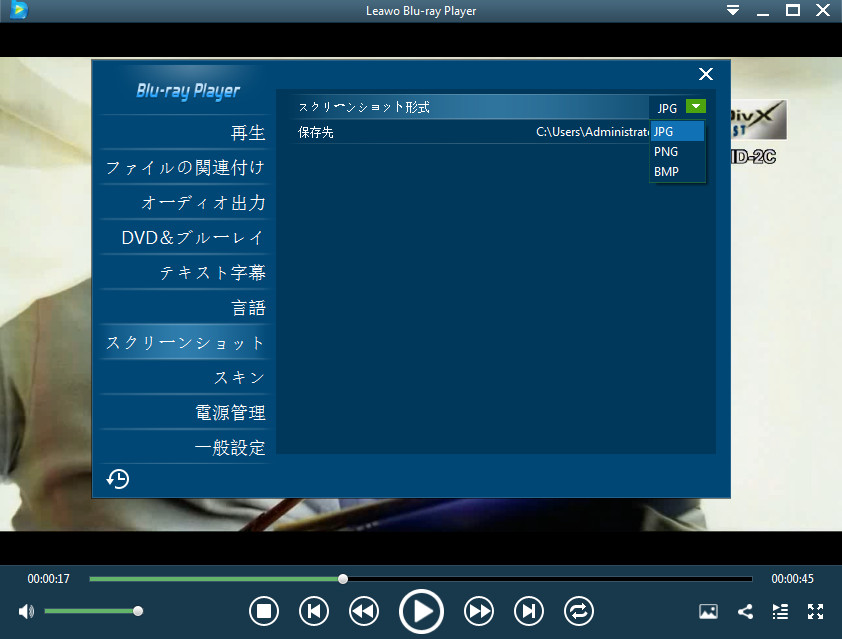Image resolution: width=842 pixels, height=639 pixels.
Task: Click the 保存先 path C:\Users\Administrat field
Action: 592,132
